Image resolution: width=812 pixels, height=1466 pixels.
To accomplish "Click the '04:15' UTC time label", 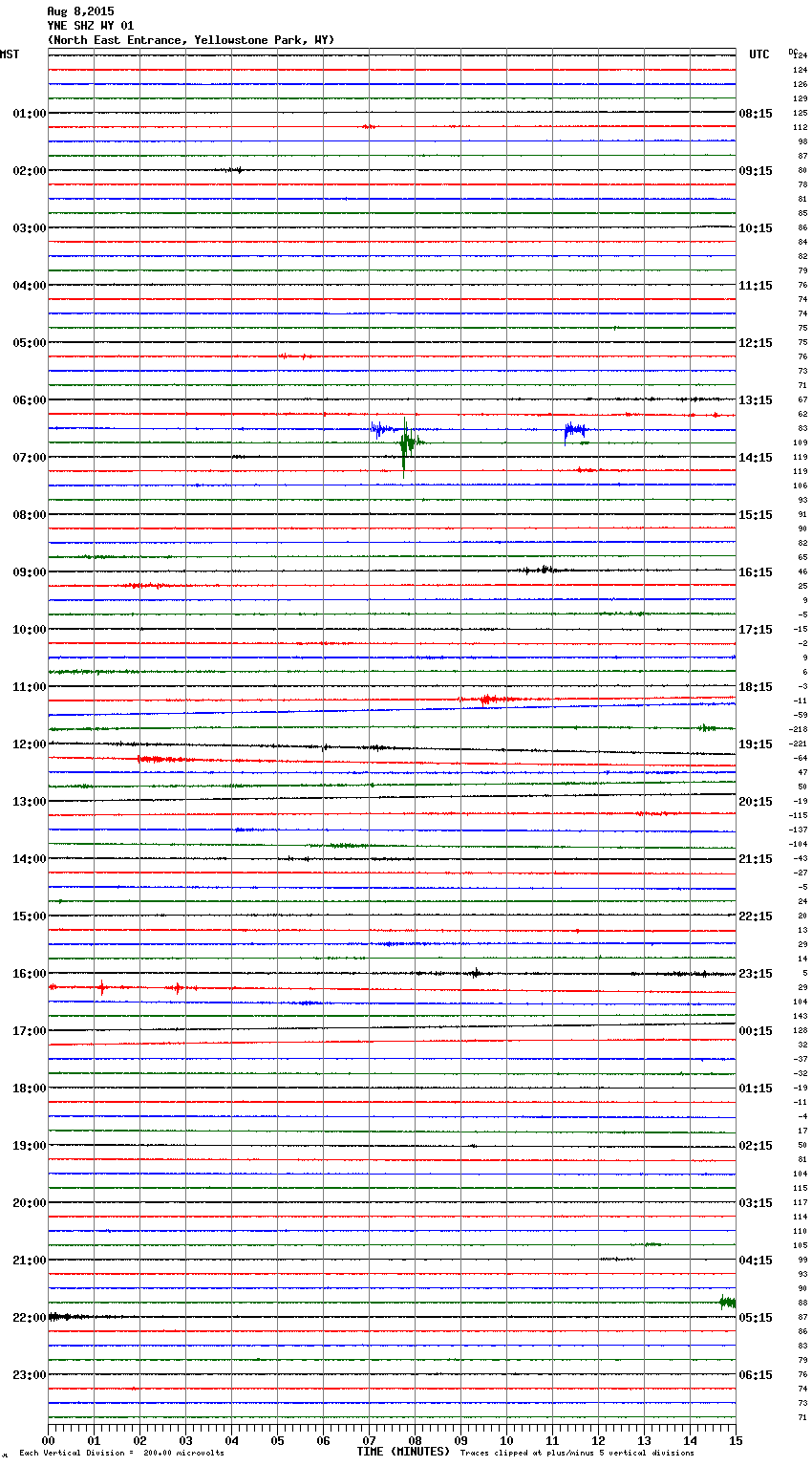I will coord(756,1261).
